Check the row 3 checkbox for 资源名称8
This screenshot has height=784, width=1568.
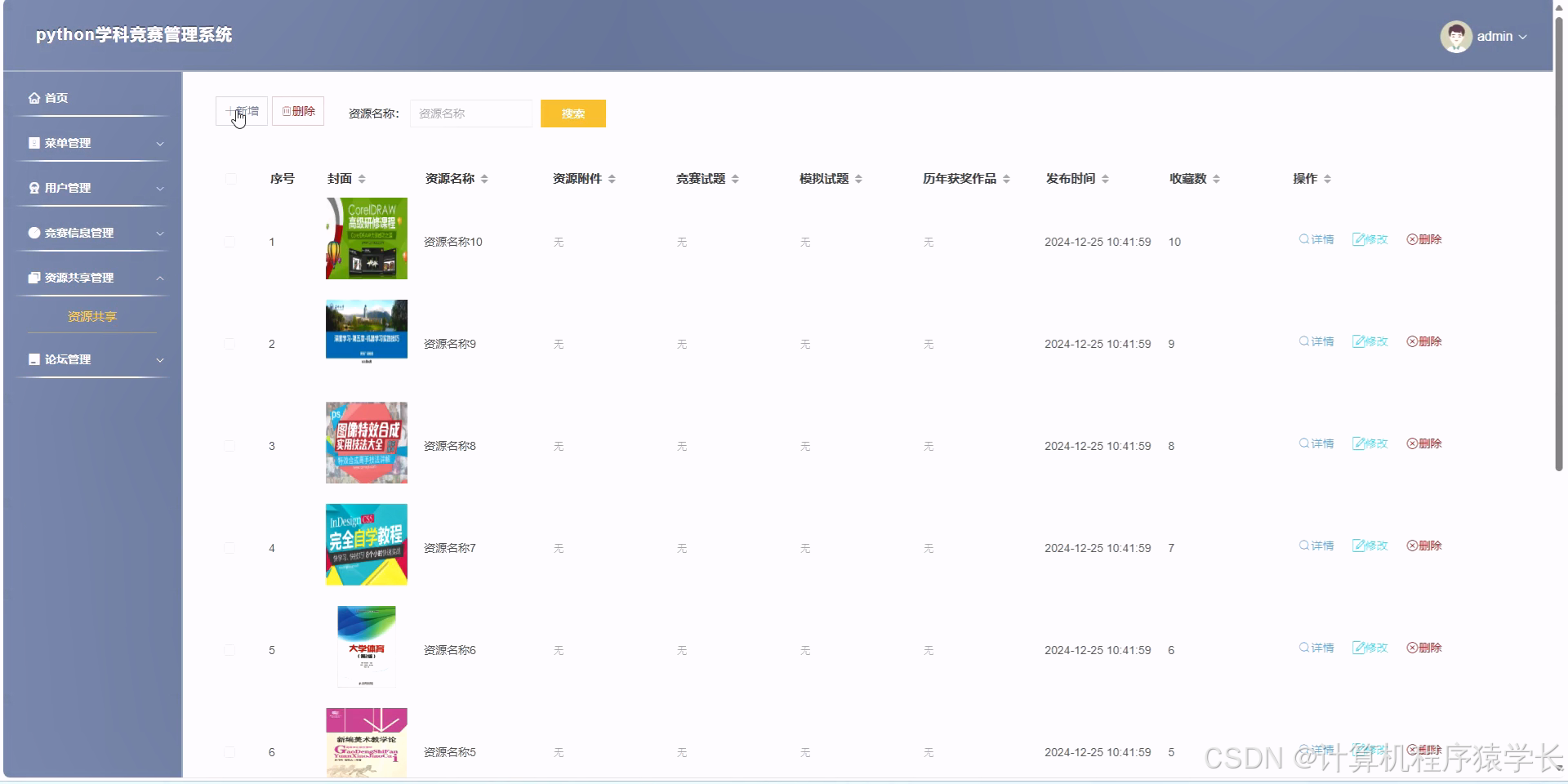click(229, 446)
